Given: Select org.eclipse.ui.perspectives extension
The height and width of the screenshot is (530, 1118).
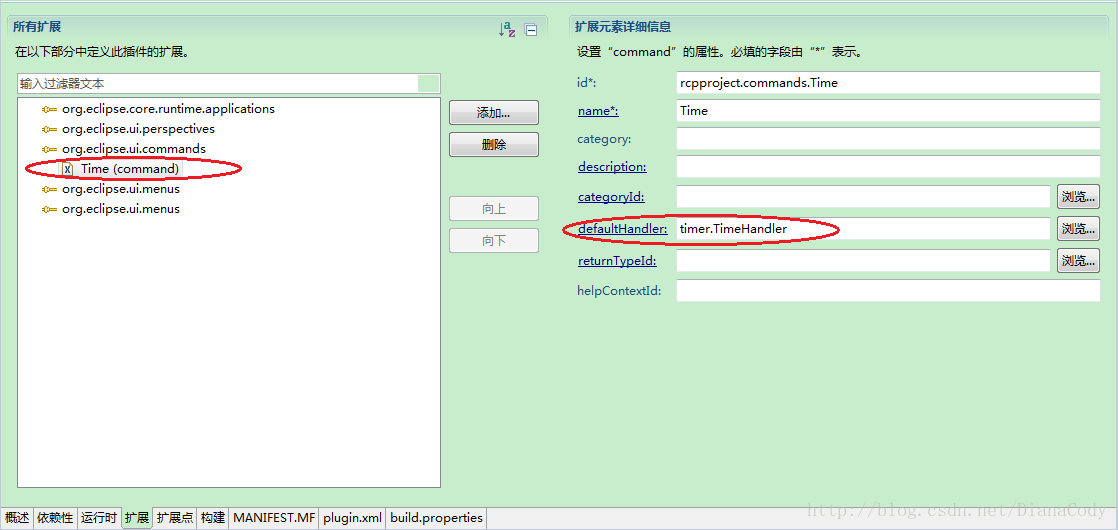Looking at the screenshot, I should pyautogui.click(x=138, y=129).
